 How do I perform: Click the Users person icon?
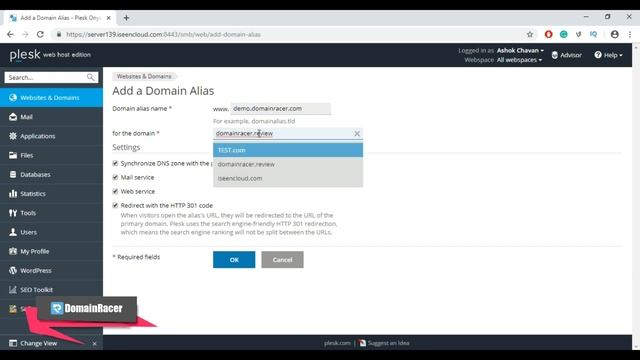tap(13, 232)
